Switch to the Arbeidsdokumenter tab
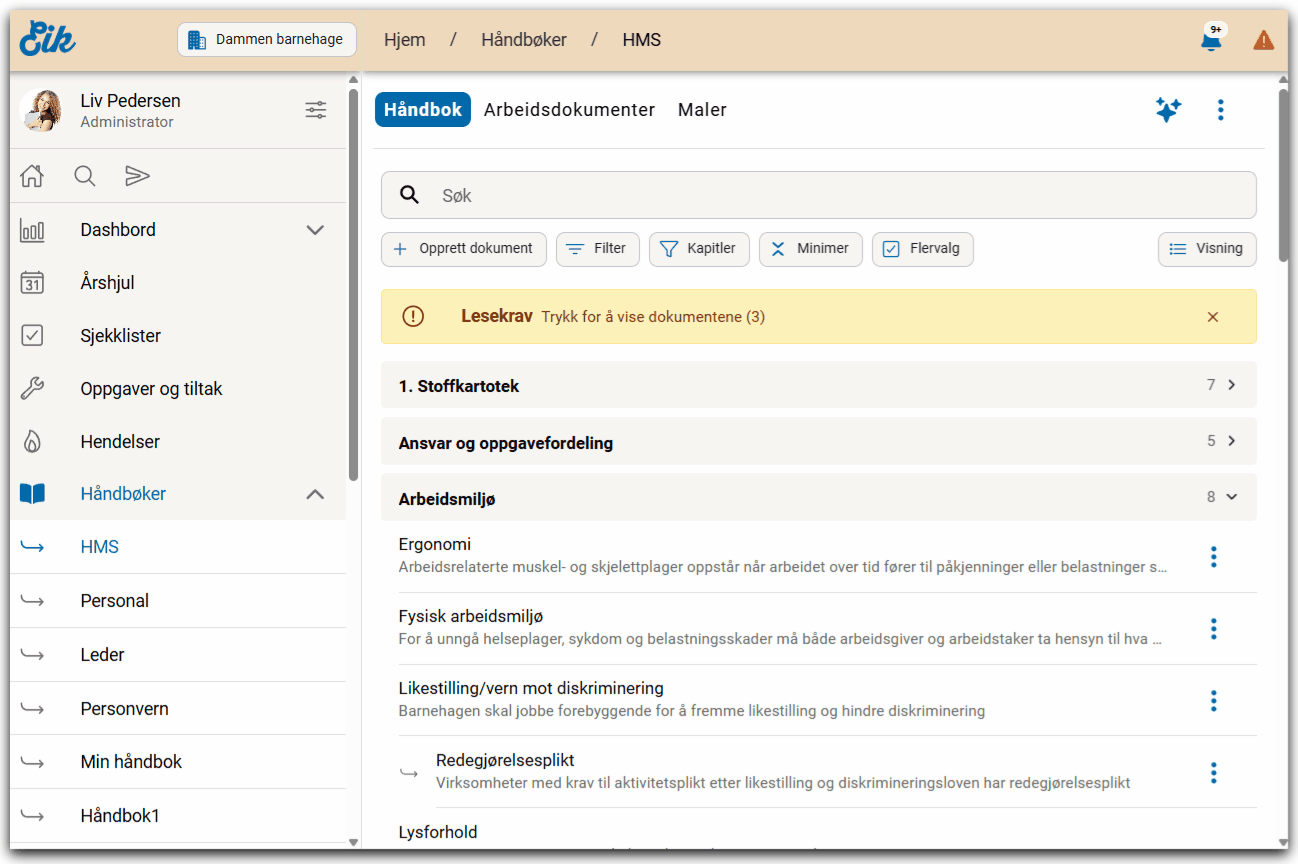 coord(569,110)
